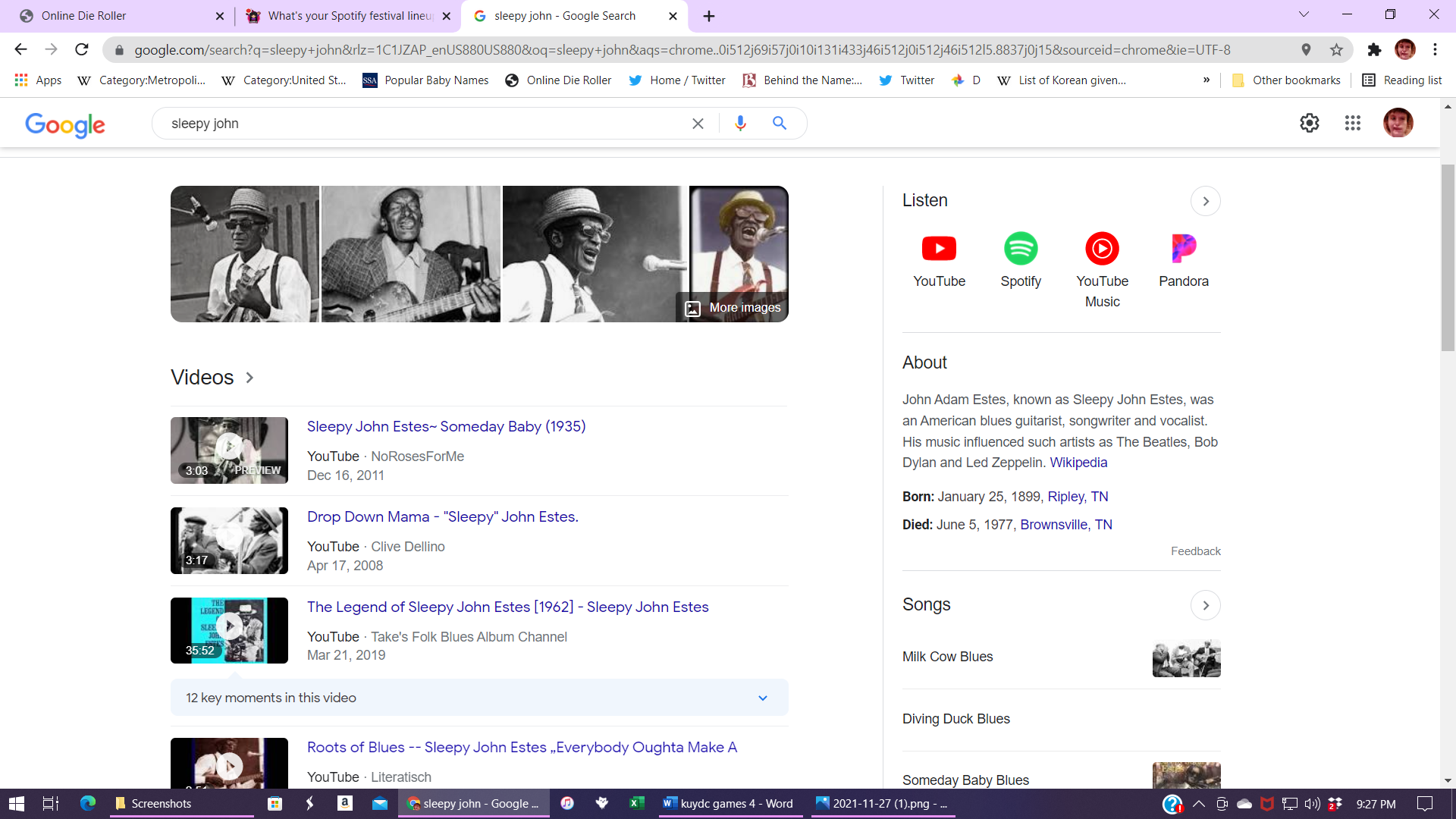Listen on YouTube
Screen dimensions: 1456x819
coord(939,260)
